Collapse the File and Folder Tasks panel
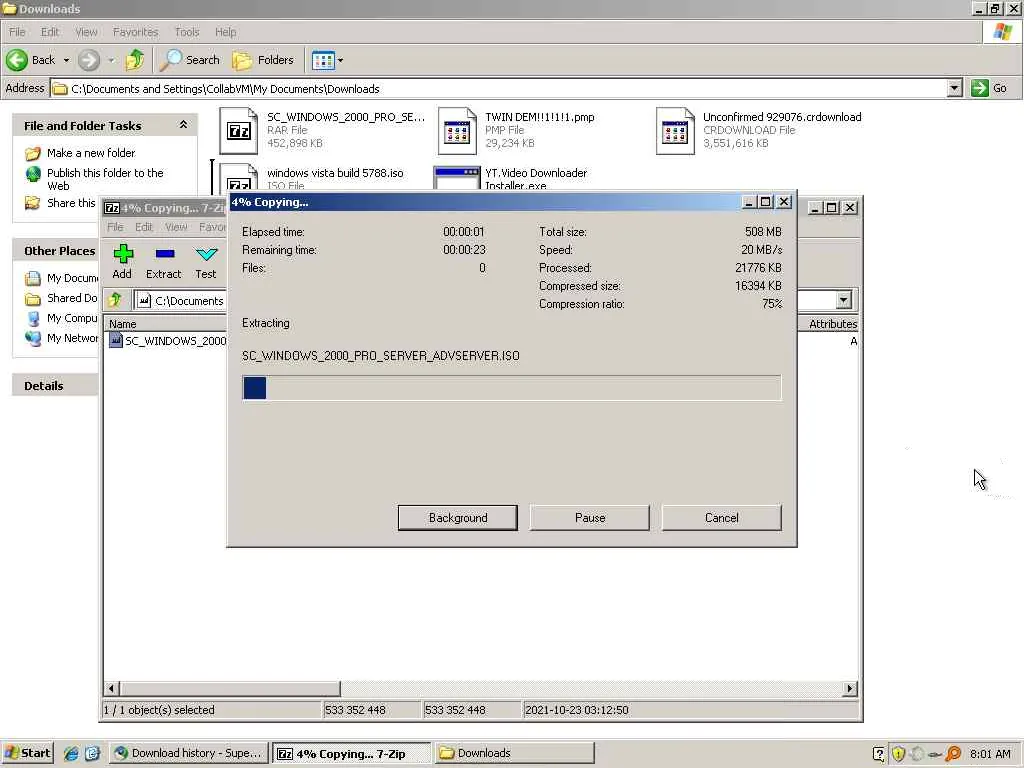 tap(184, 125)
